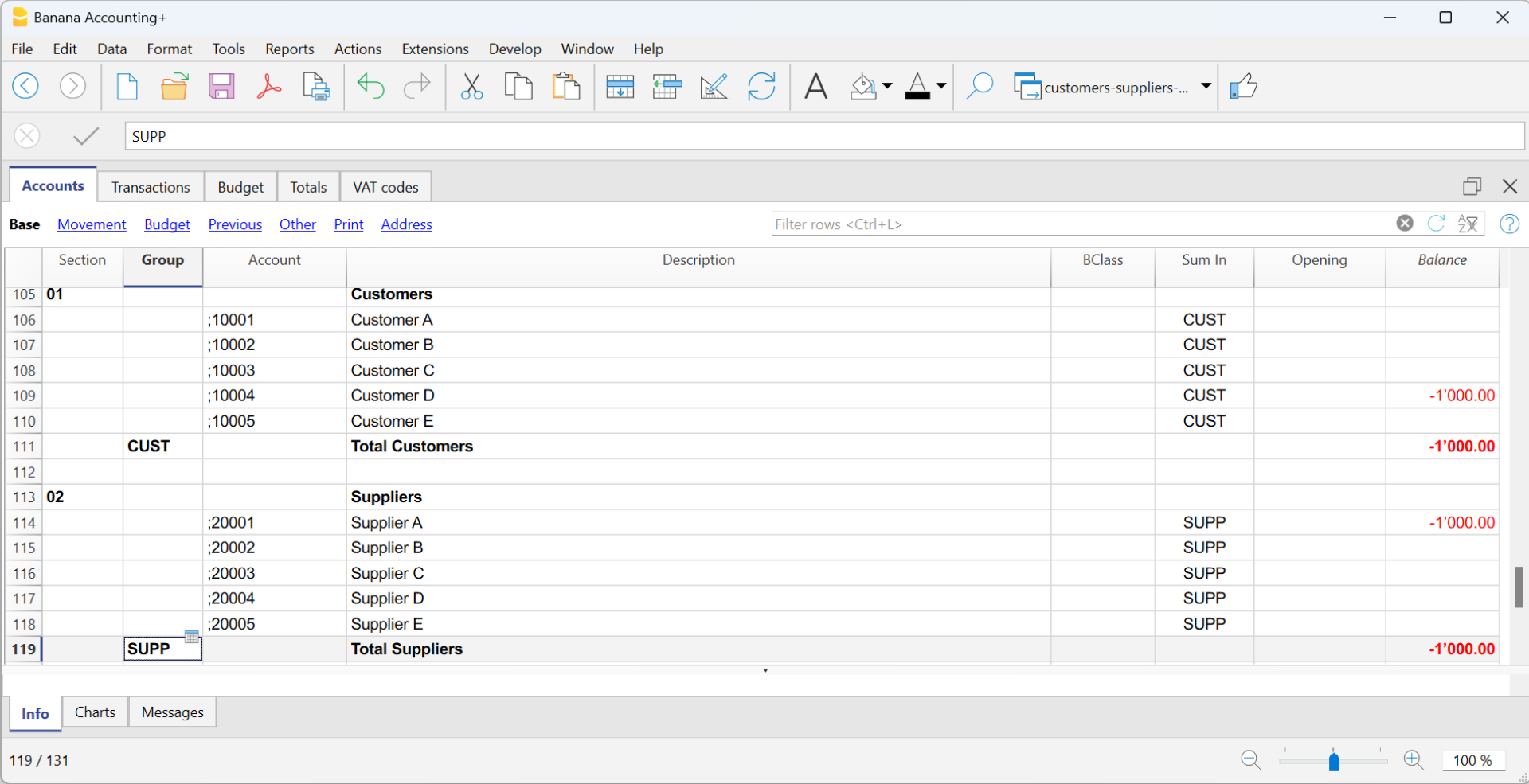Expand the fill color dropdown arrow

pyautogui.click(x=887, y=86)
